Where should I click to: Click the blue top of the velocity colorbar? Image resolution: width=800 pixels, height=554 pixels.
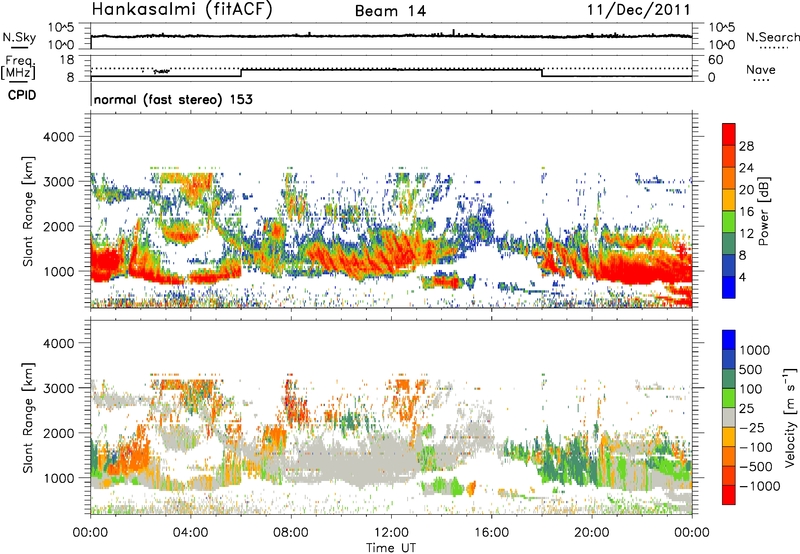(729, 340)
